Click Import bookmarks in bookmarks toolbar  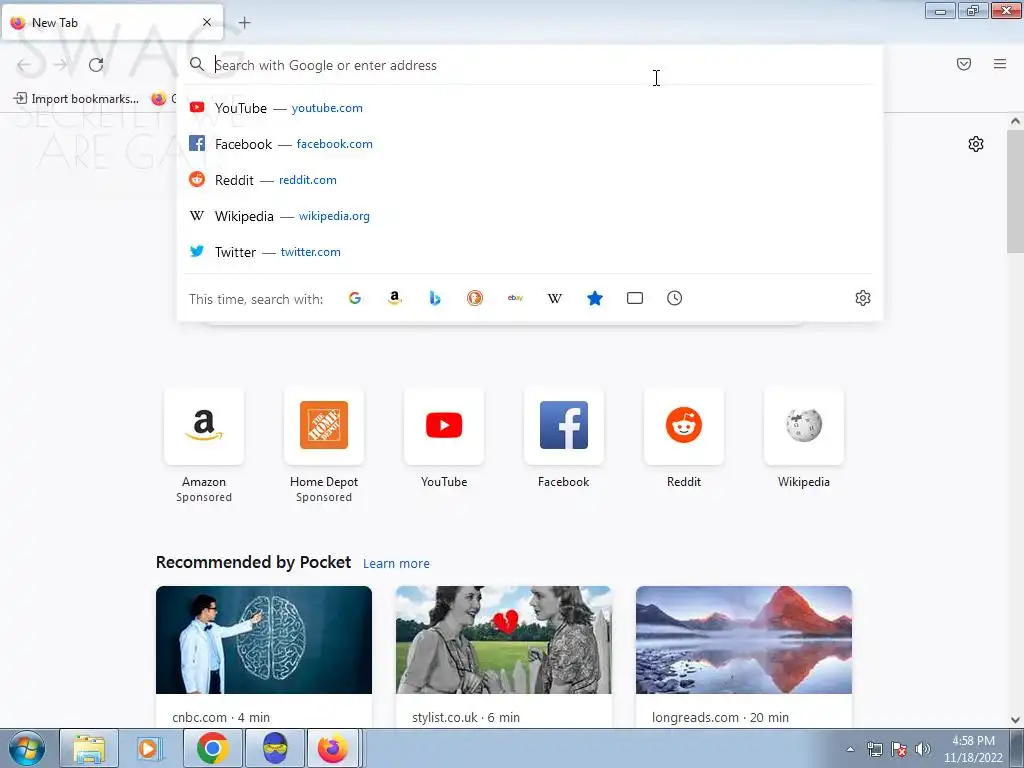click(76, 99)
